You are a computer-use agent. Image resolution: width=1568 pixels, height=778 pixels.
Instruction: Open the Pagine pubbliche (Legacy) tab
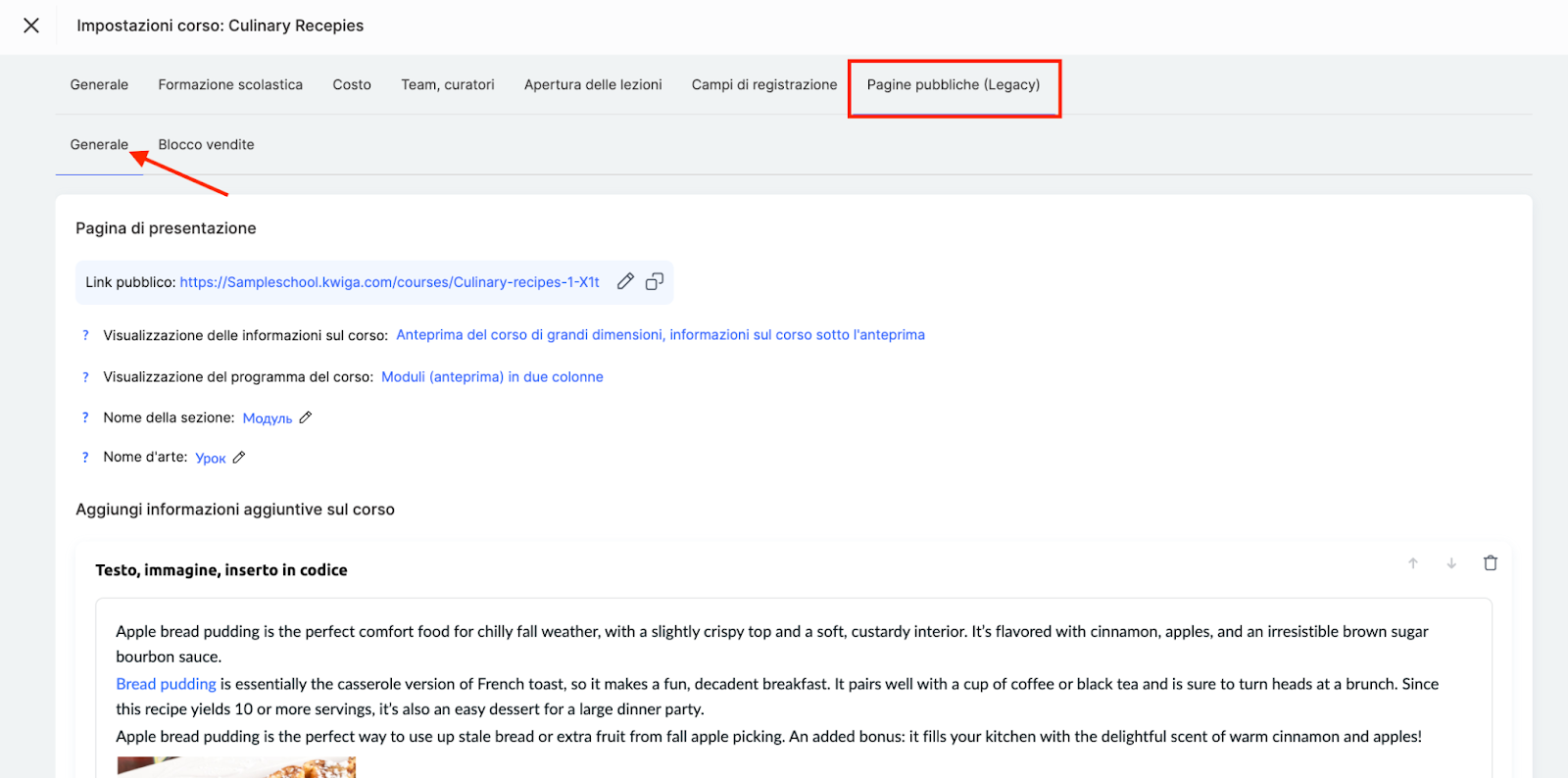(x=953, y=85)
